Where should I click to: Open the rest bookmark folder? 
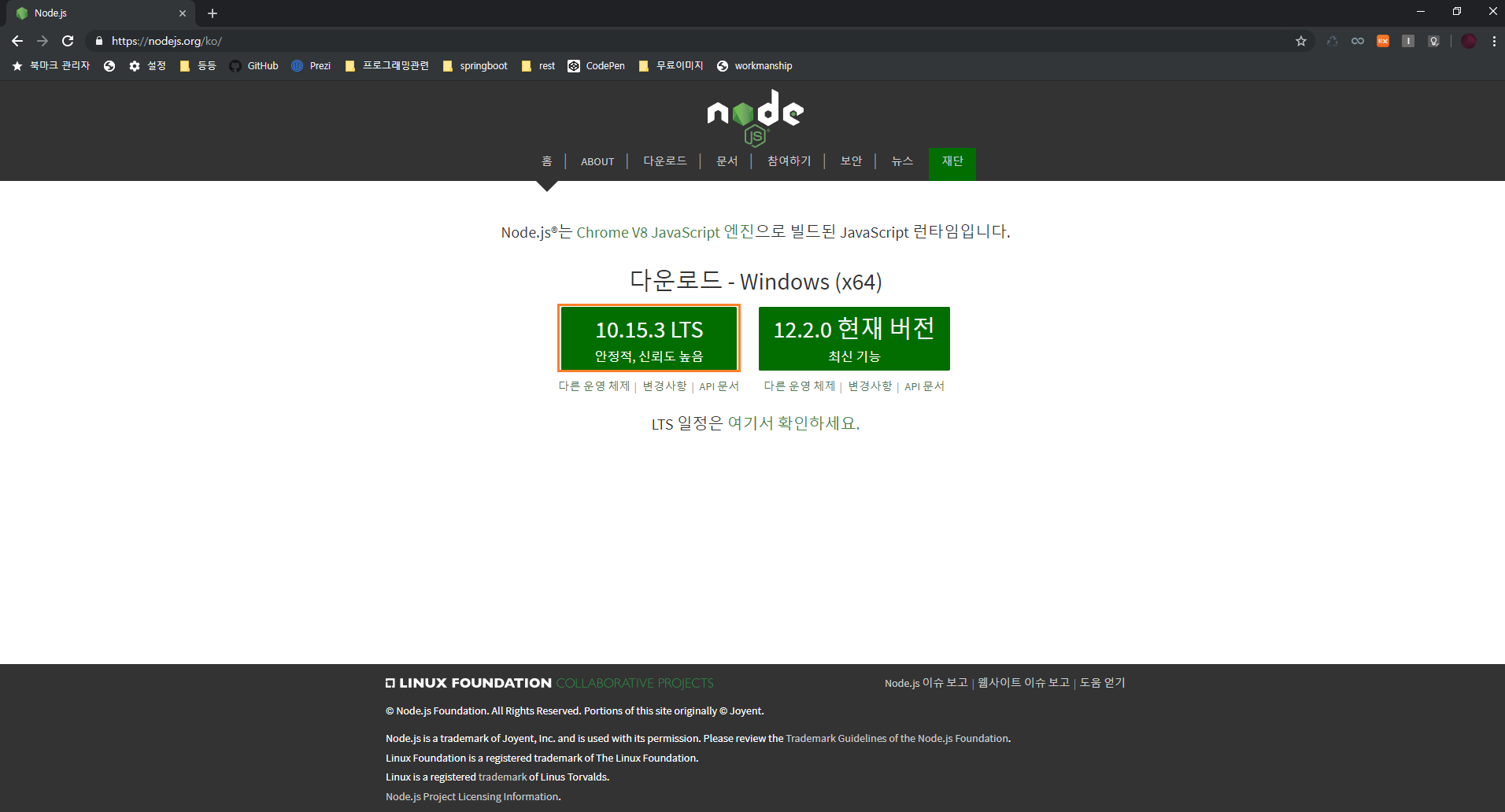tap(538, 66)
